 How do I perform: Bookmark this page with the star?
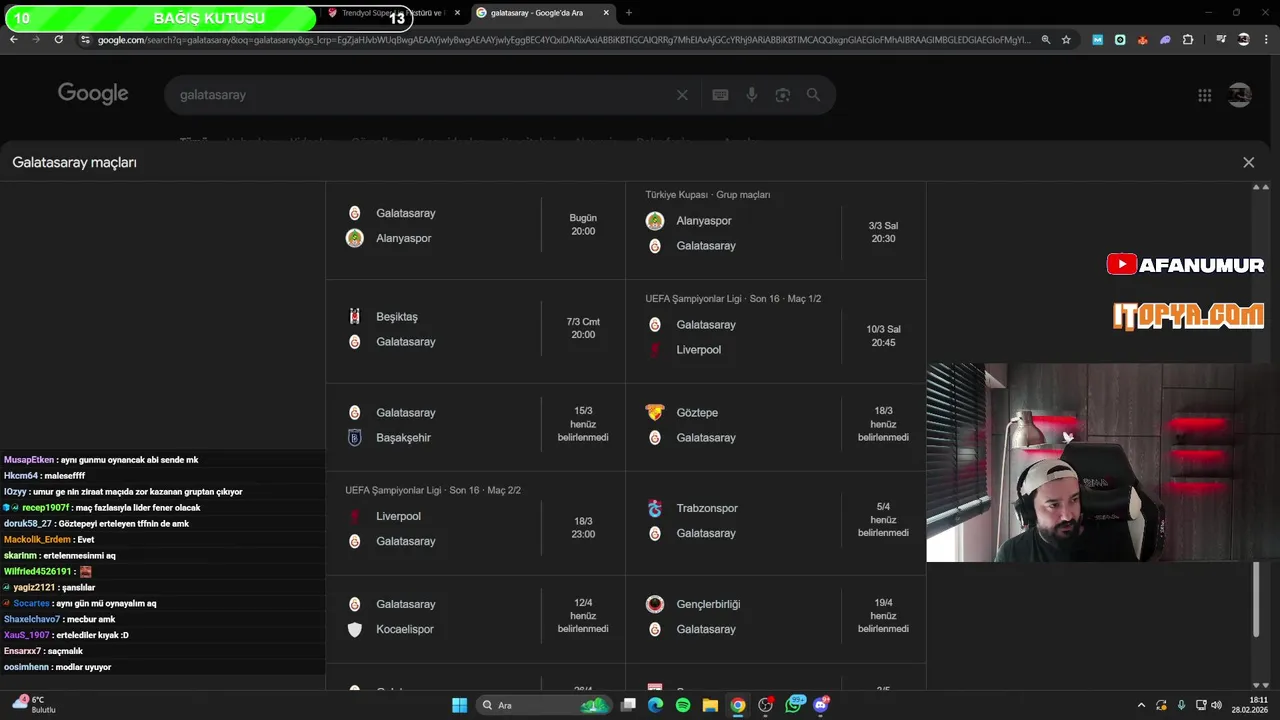pyautogui.click(x=1066, y=39)
